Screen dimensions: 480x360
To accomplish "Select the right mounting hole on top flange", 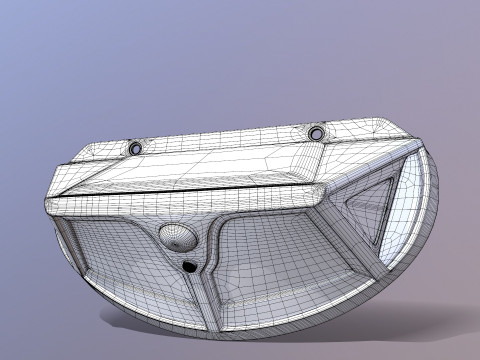I will click(x=315, y=133).
